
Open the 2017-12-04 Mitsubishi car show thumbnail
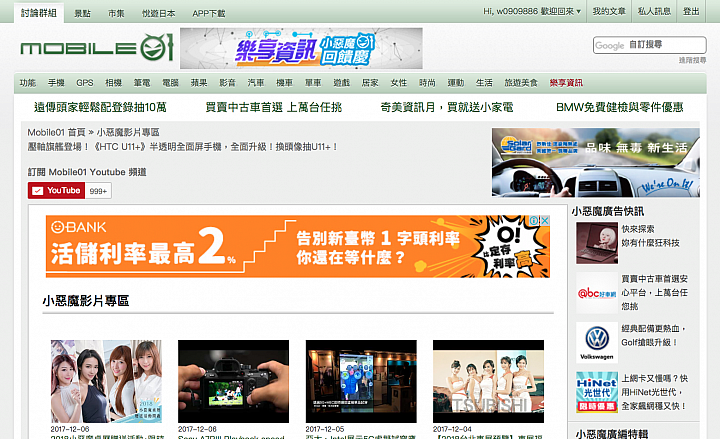tap(489, 382)
